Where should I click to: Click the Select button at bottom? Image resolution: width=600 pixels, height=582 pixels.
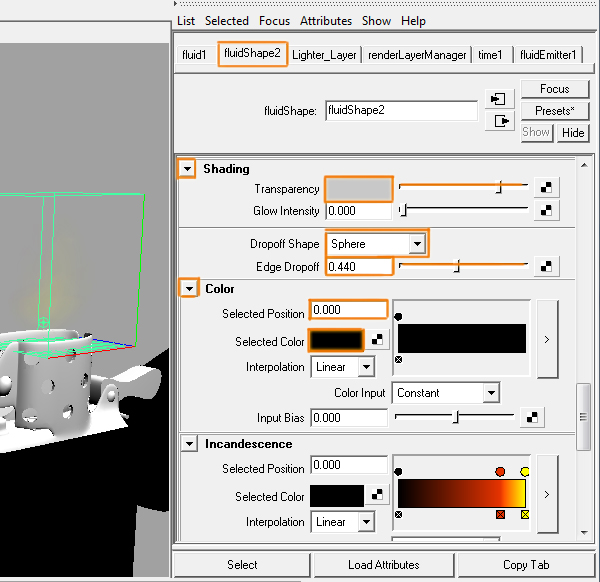coord(242,564)
